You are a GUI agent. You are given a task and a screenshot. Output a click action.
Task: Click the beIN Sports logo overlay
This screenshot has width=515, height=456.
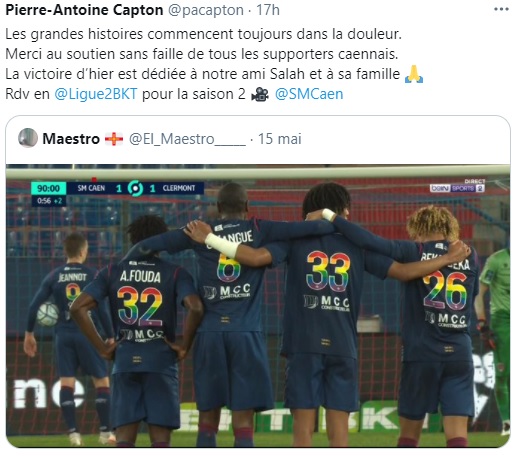coord(457,188)
